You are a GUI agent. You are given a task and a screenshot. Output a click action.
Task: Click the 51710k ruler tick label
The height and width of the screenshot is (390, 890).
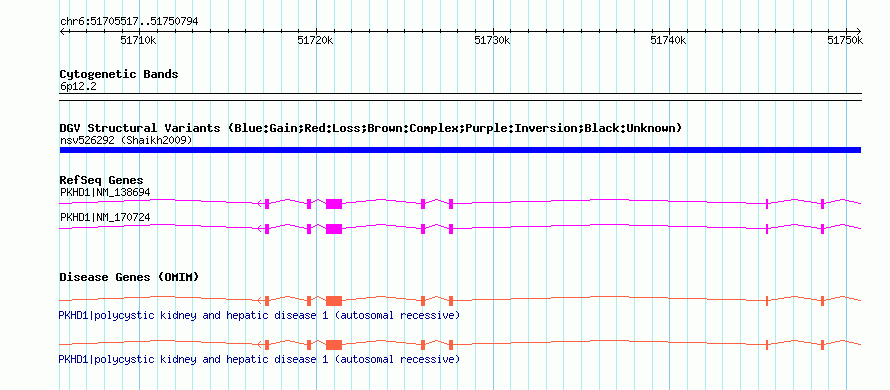tap(139, 40)
